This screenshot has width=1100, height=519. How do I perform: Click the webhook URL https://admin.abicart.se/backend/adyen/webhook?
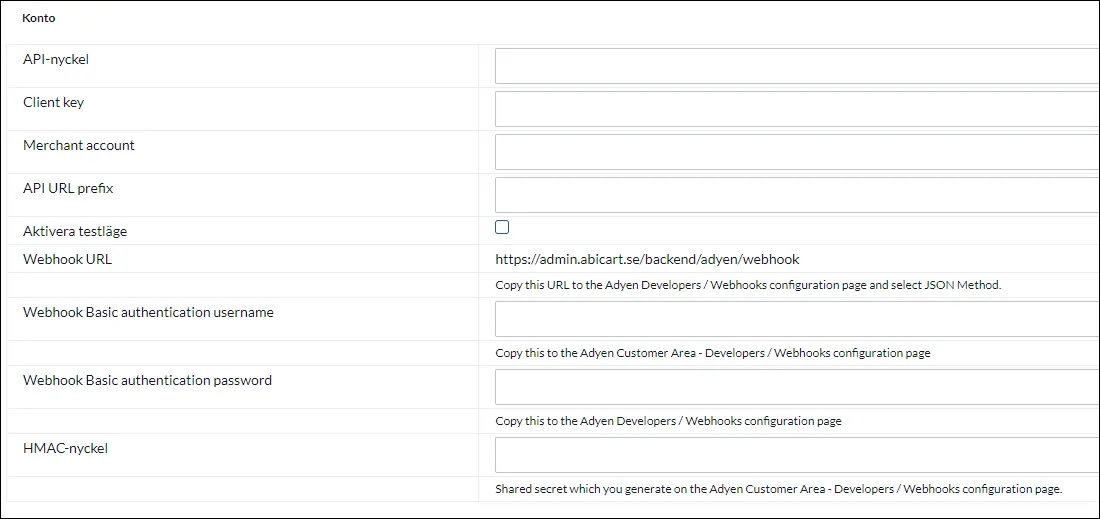(647, 260)
